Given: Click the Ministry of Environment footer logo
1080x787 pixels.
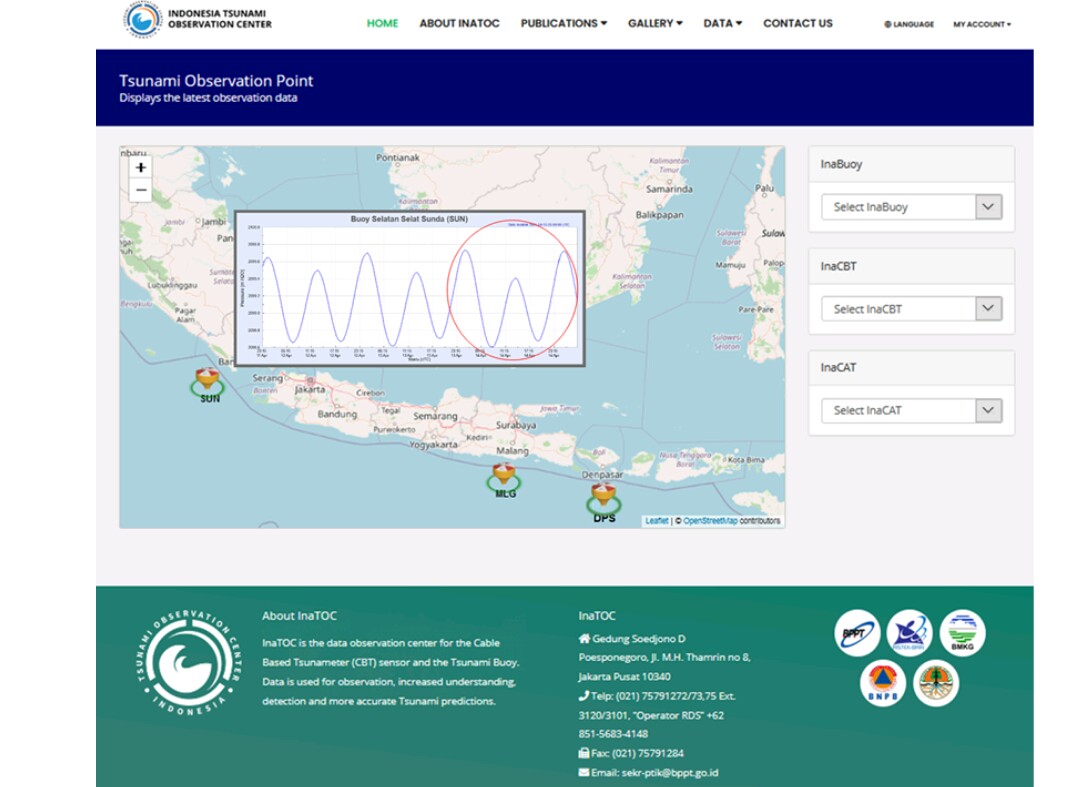Looking at the screenshot, I should pyautogui.click(x=935, y=684).
